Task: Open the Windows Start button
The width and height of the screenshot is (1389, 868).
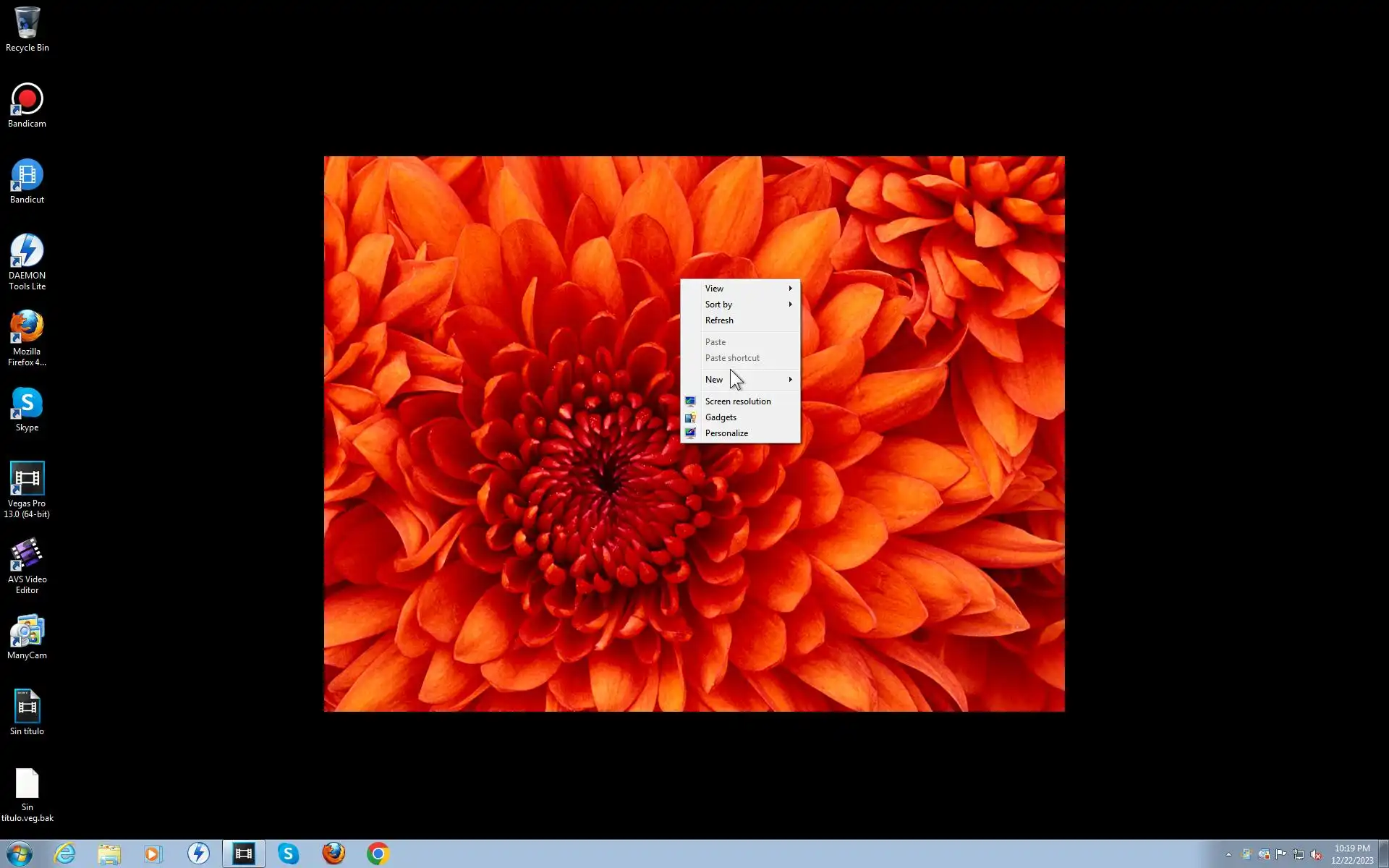Action: tap(20, 854)
